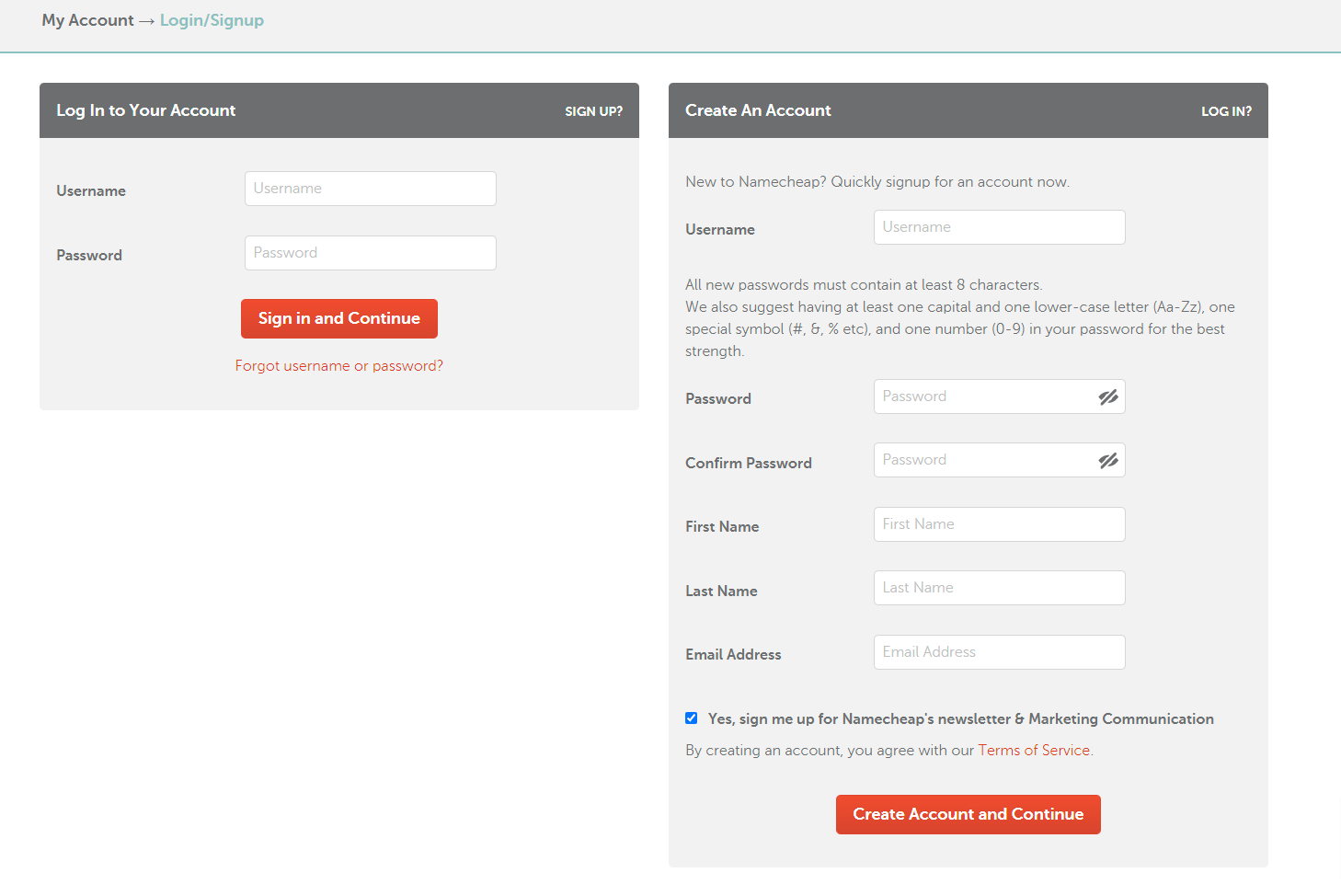Click 'New to Namecheap?' intro text
The height and width of the screenshot is (896, 1341).
click(877, 182)
